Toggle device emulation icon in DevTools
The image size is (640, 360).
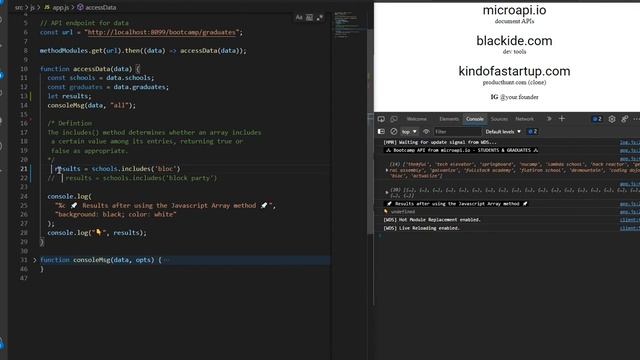[x=394, y=119]
